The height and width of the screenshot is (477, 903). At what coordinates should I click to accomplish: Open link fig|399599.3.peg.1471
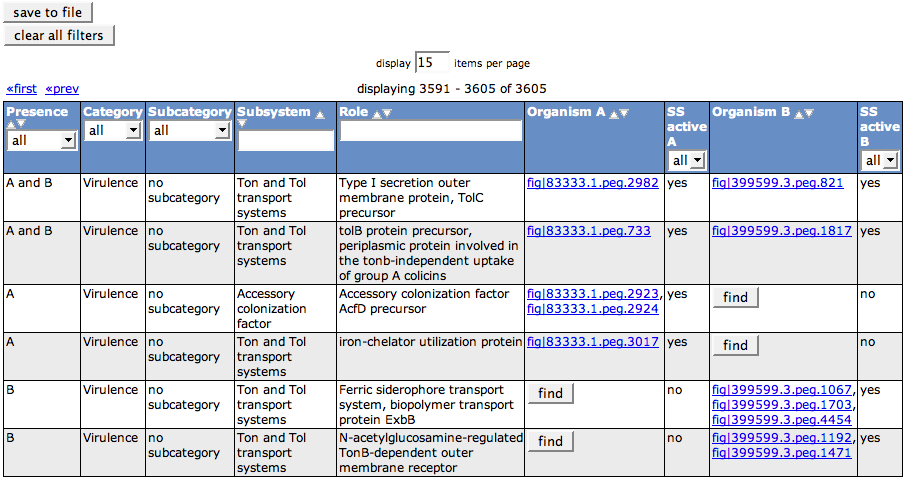pos(782,453)
